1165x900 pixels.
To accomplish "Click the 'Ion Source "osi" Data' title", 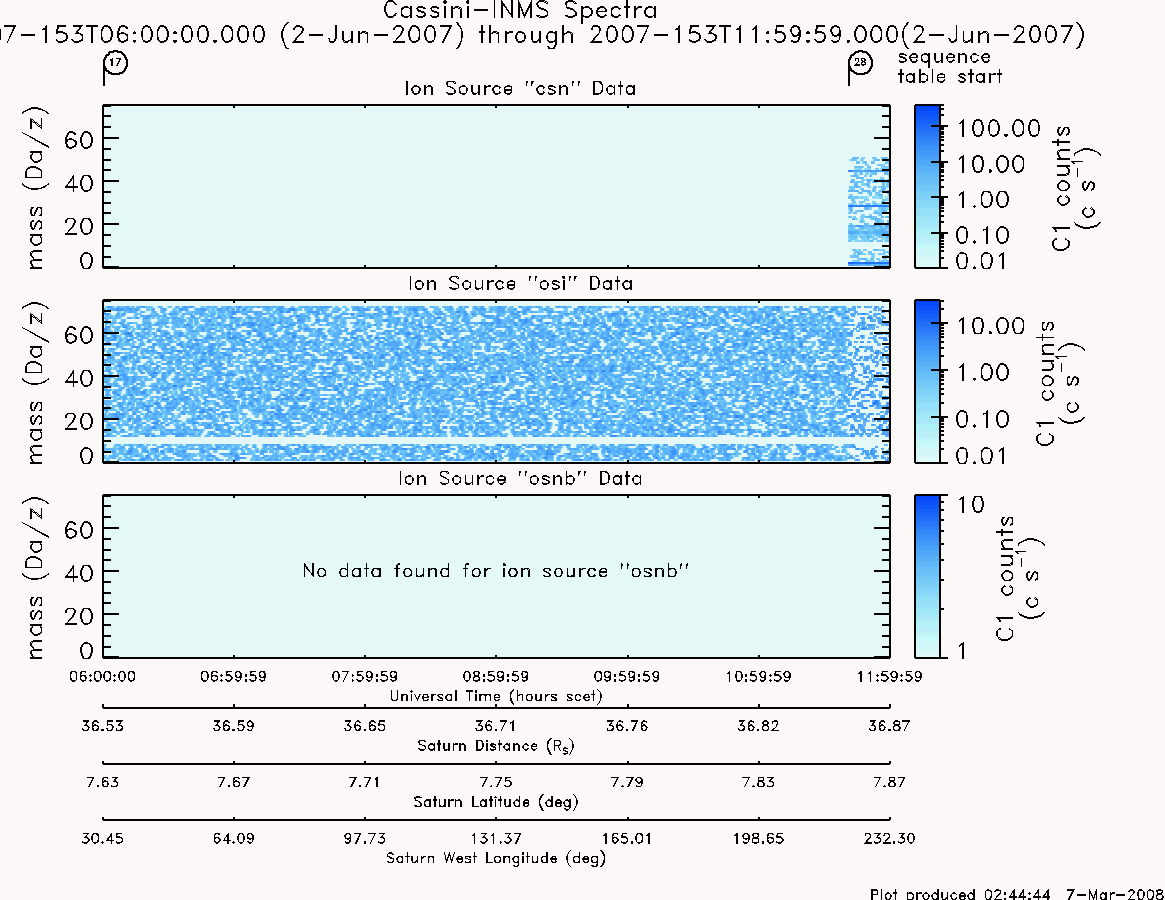I will [520, 283].
